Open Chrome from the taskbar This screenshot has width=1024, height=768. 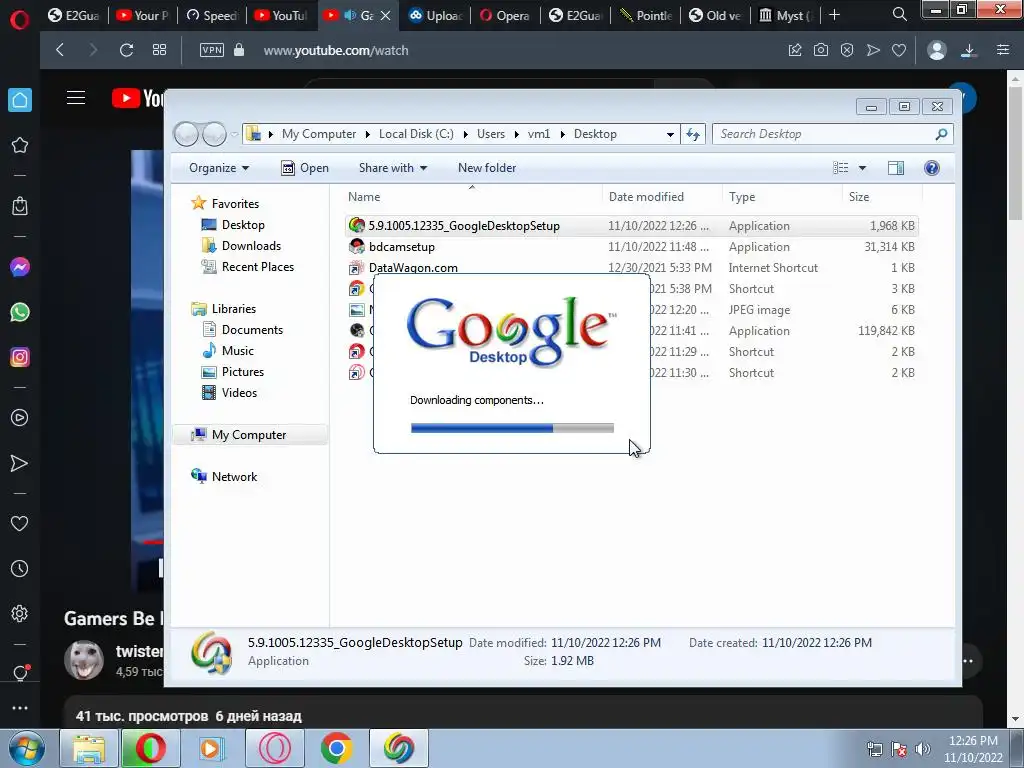336,748
